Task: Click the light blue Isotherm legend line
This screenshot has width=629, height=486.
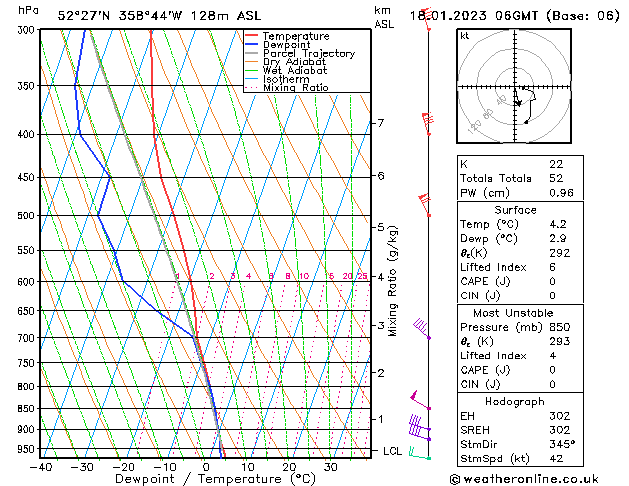Action: (x=252, y=79)
